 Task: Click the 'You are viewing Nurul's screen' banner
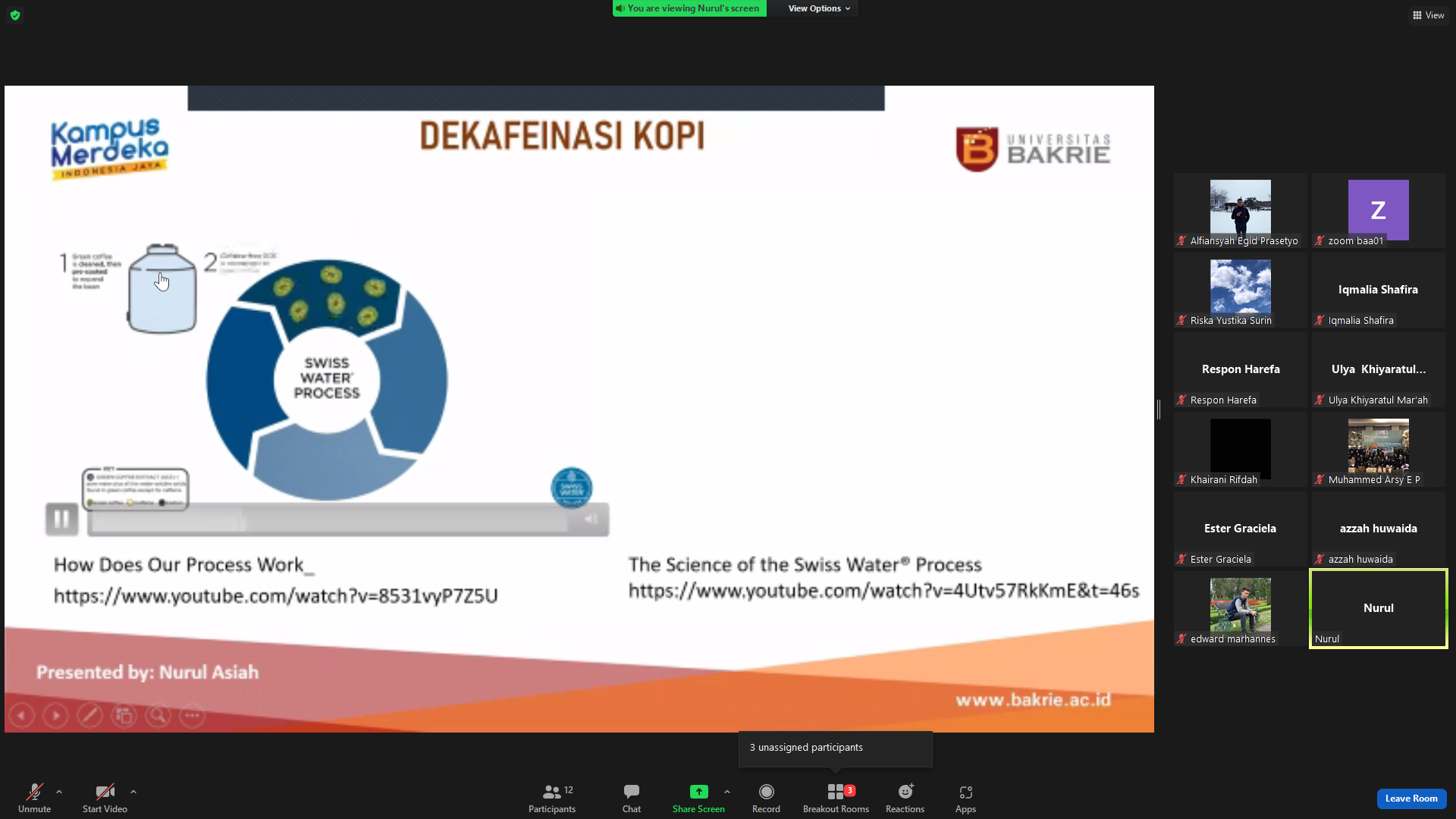(689, 8)
